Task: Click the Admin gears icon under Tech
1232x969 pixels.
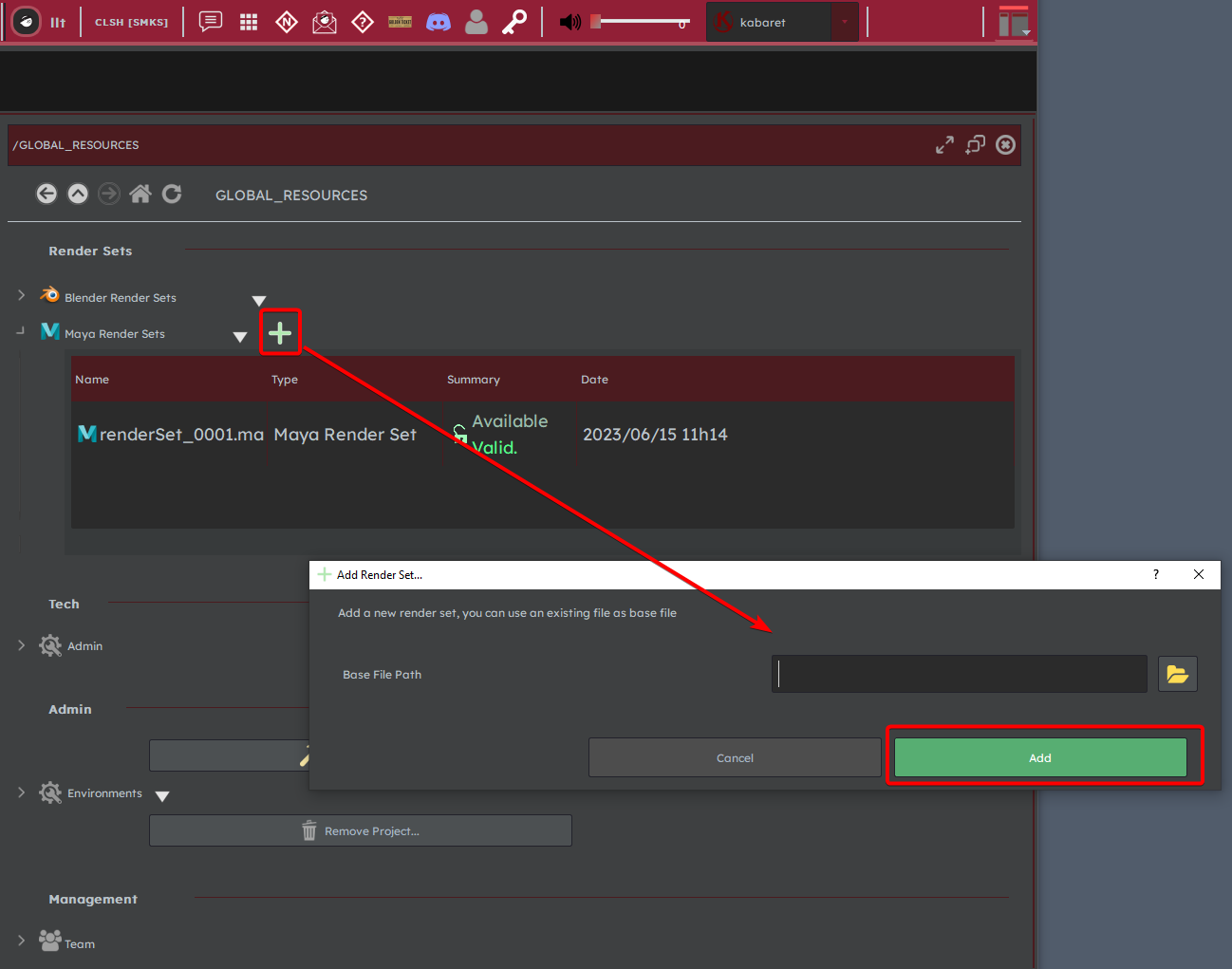Action: pos(50,645)
